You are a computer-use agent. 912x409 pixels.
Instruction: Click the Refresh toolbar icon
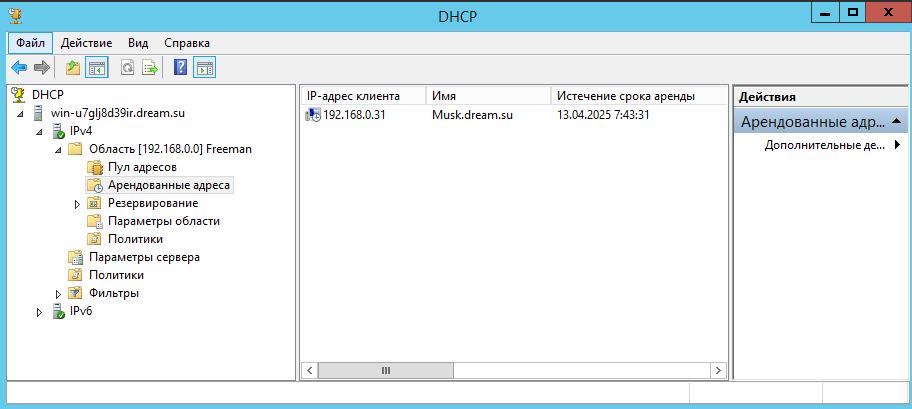click(127, 68)
